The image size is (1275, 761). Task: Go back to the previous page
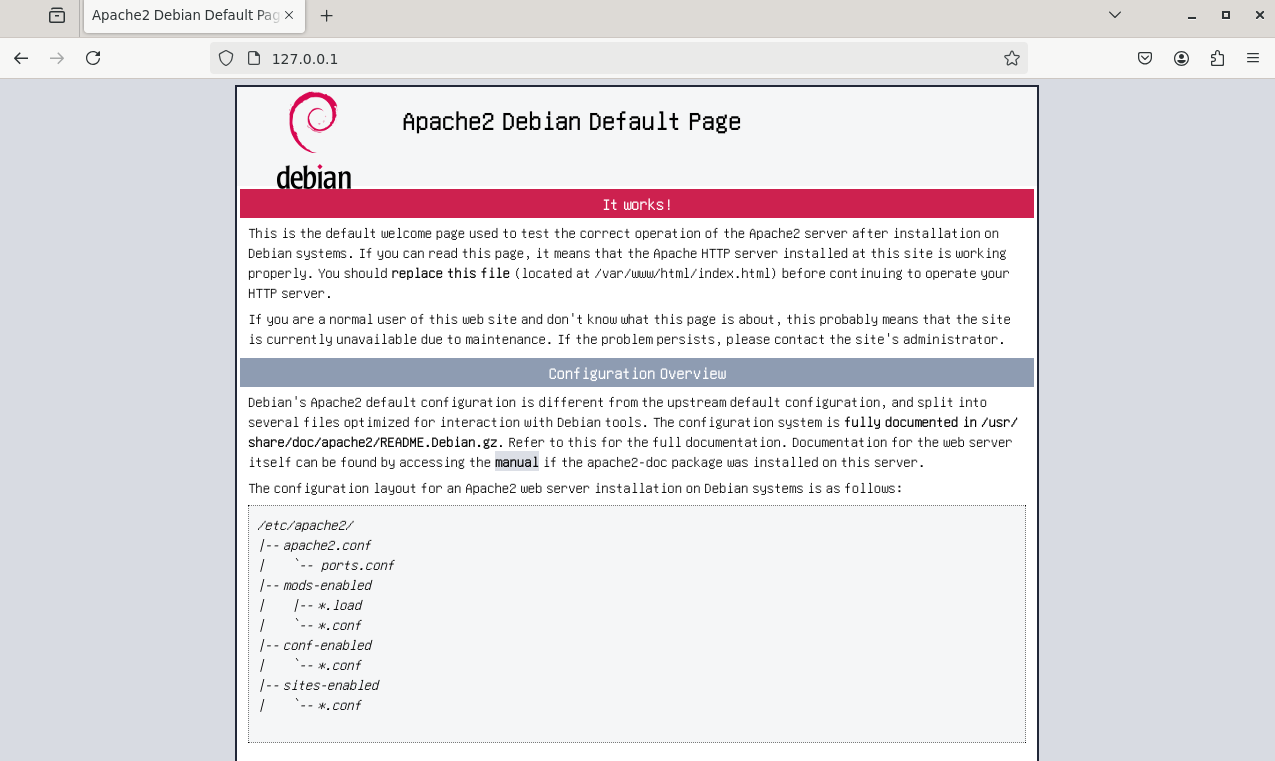[21, 58]
